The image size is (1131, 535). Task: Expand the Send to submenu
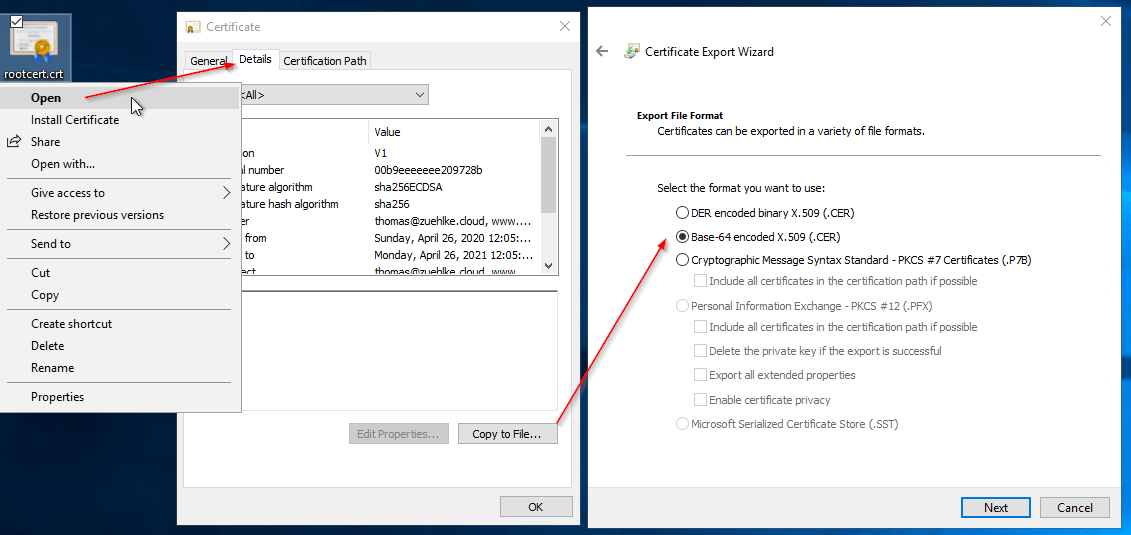pyautogui.click(x=120, y=244)
